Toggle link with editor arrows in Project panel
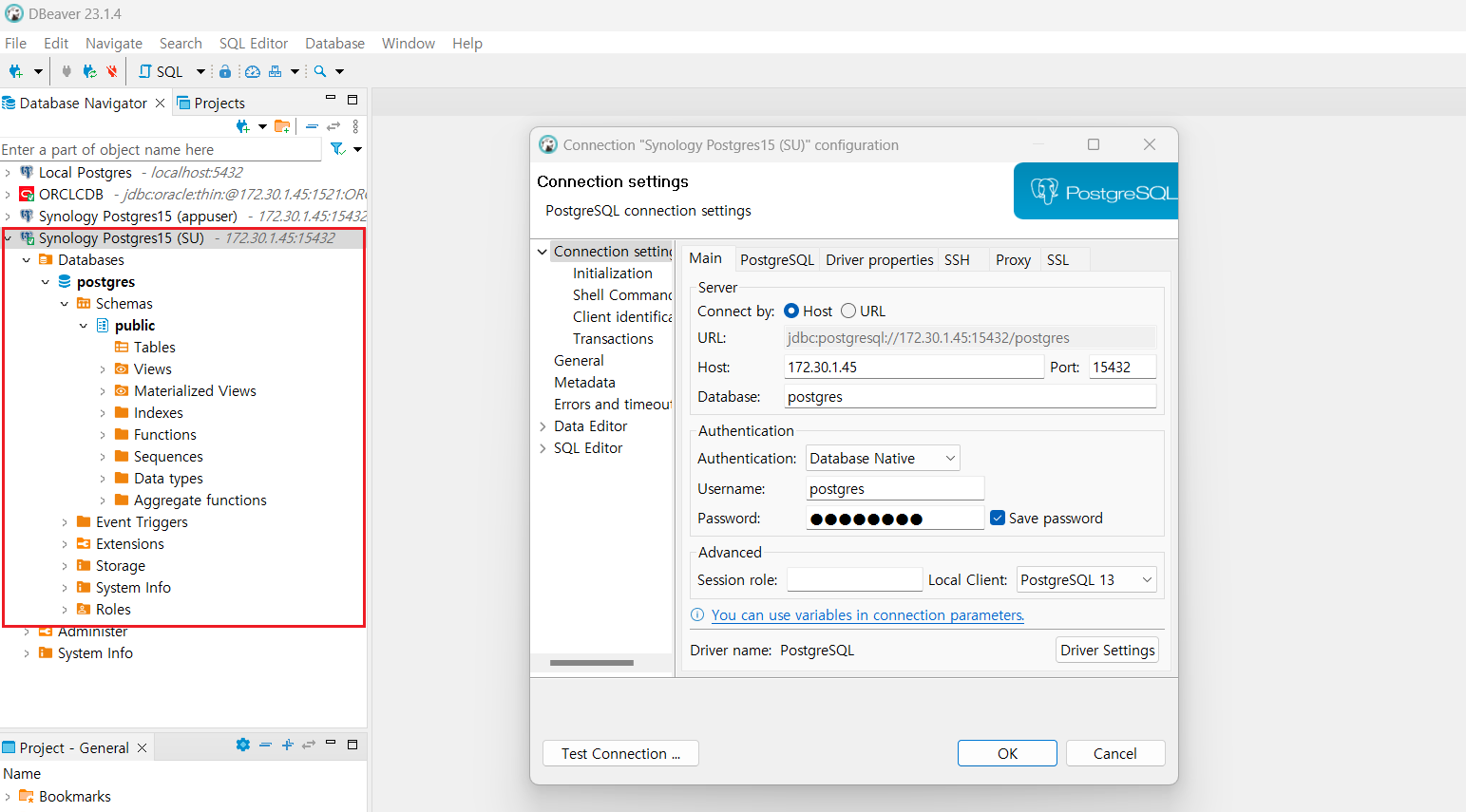The height and width of the screenshot is (812, 1466). click(309, 746)
